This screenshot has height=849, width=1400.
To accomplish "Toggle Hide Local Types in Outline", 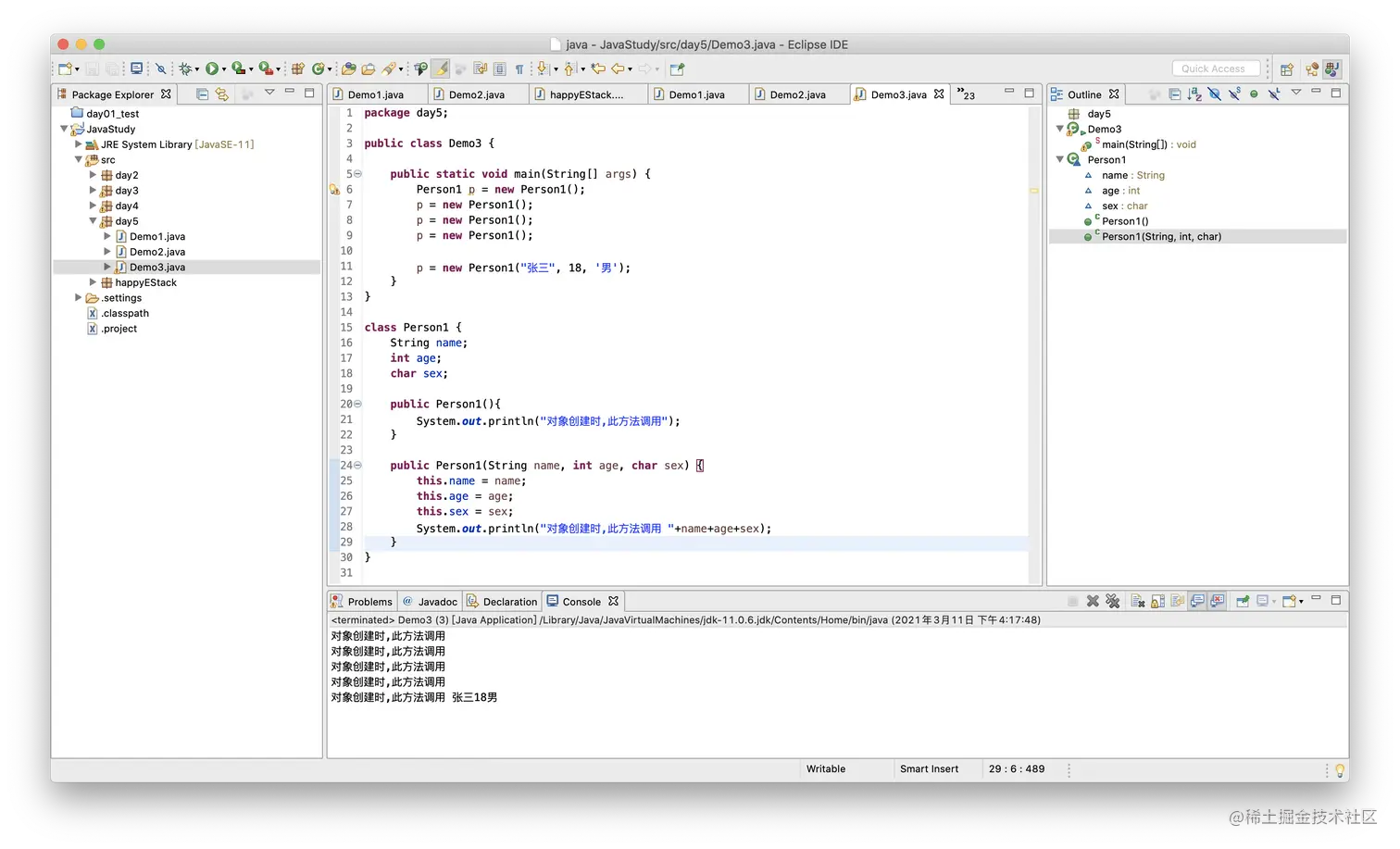I will pos(1274,94).
